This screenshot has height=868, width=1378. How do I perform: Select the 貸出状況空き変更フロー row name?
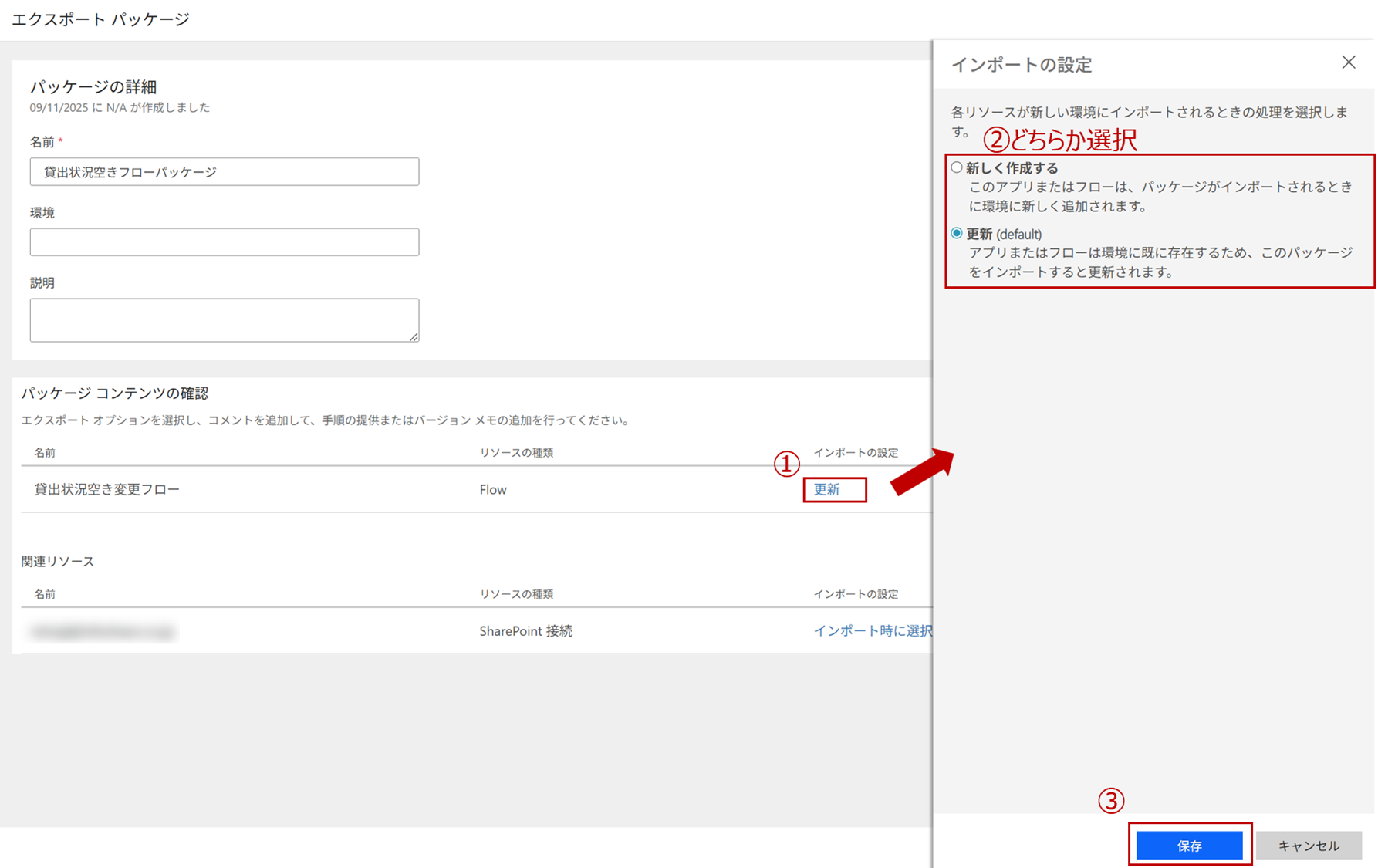[106, 489]
